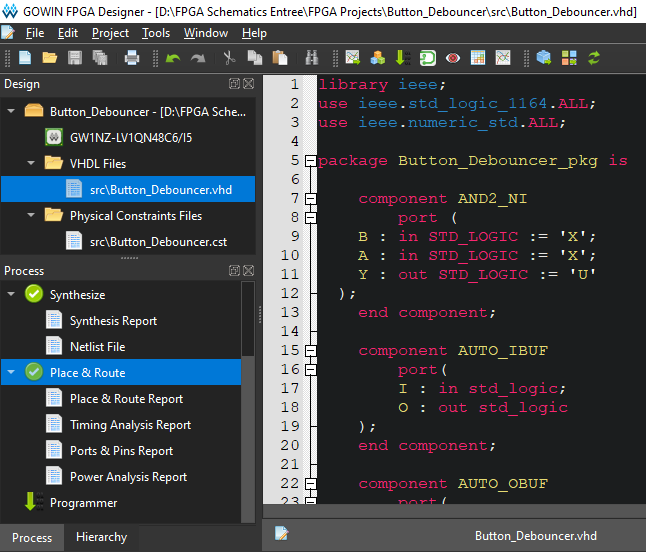Click the Print toolbar icon
This screenshot has width=646, height=552.
(x=132, y=58)
